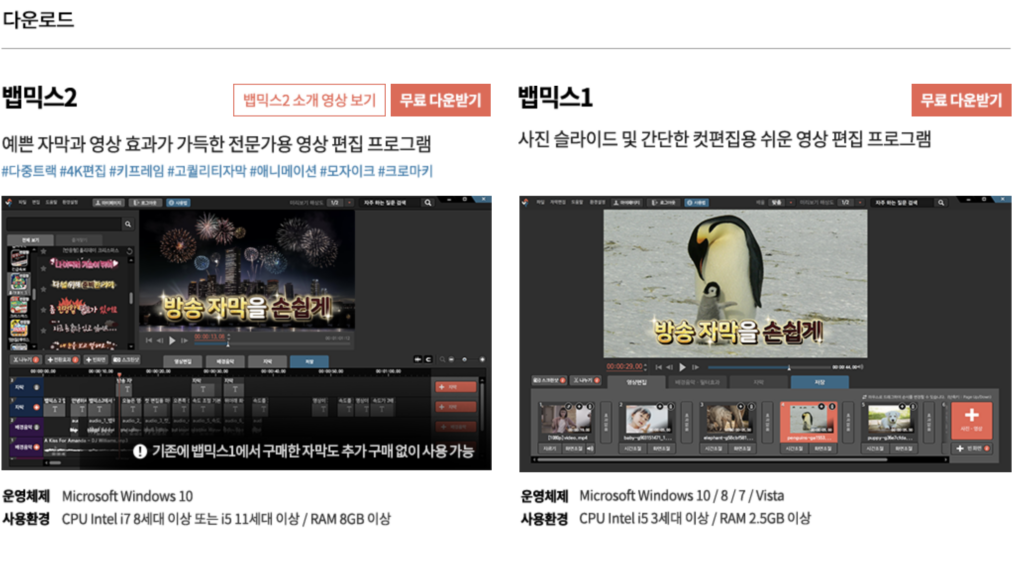Select the baby clip thumbnail in 뱁믹스1 storyboard
Screen dimensions: 1024x562
click(x=647, y=419)
